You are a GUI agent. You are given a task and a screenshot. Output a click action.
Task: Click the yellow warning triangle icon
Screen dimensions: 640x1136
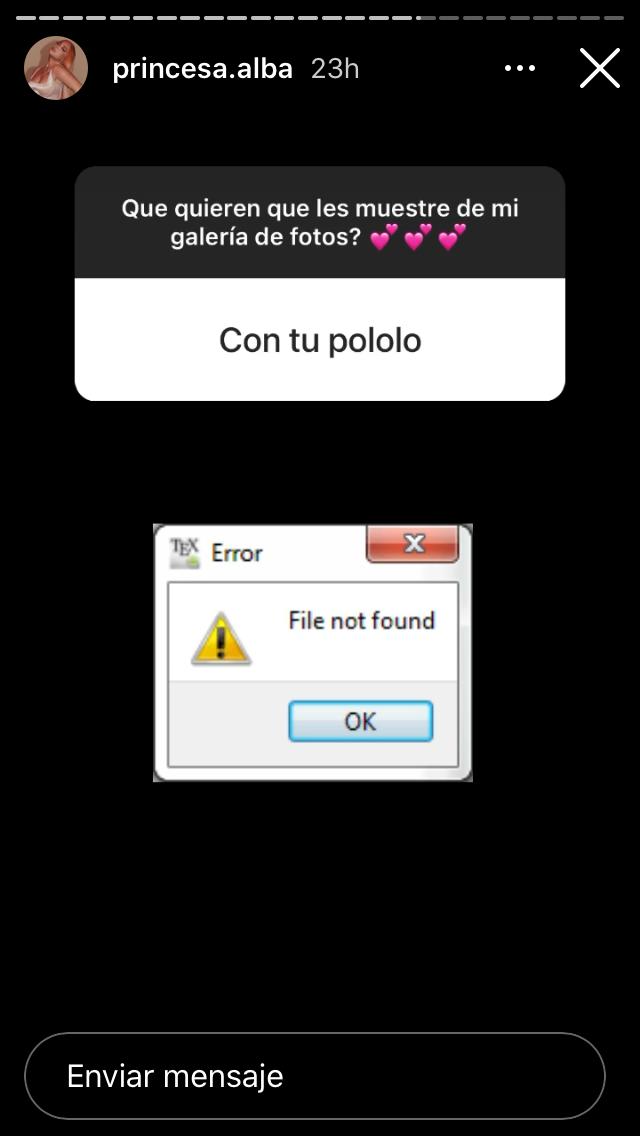221,639
